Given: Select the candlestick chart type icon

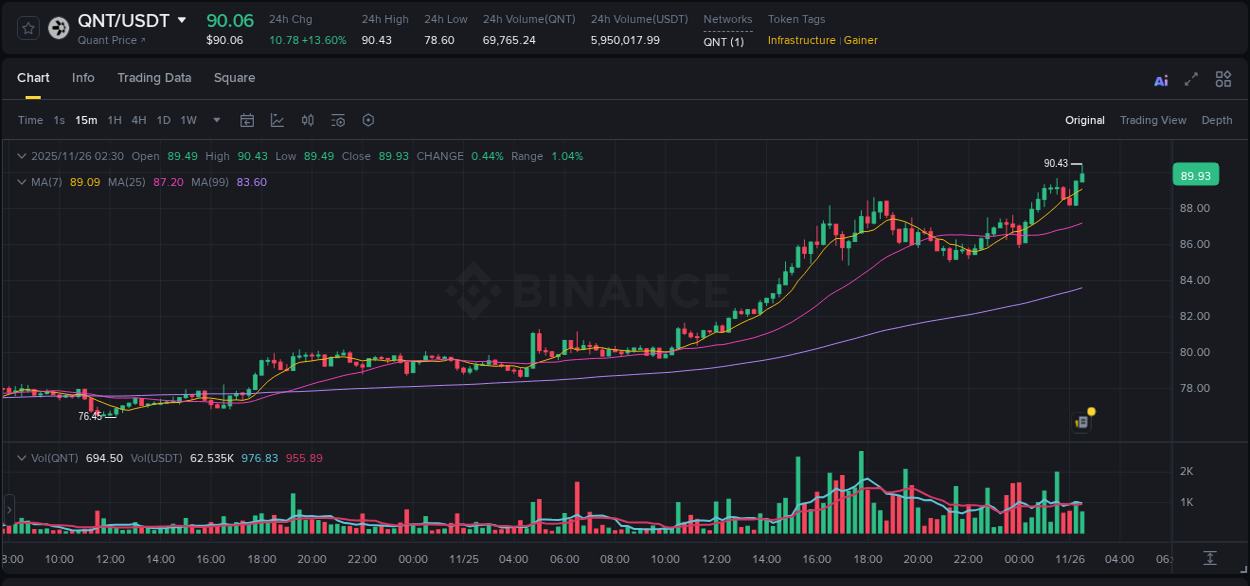Looking at the screenshot, I should click(x=307, y=120).
